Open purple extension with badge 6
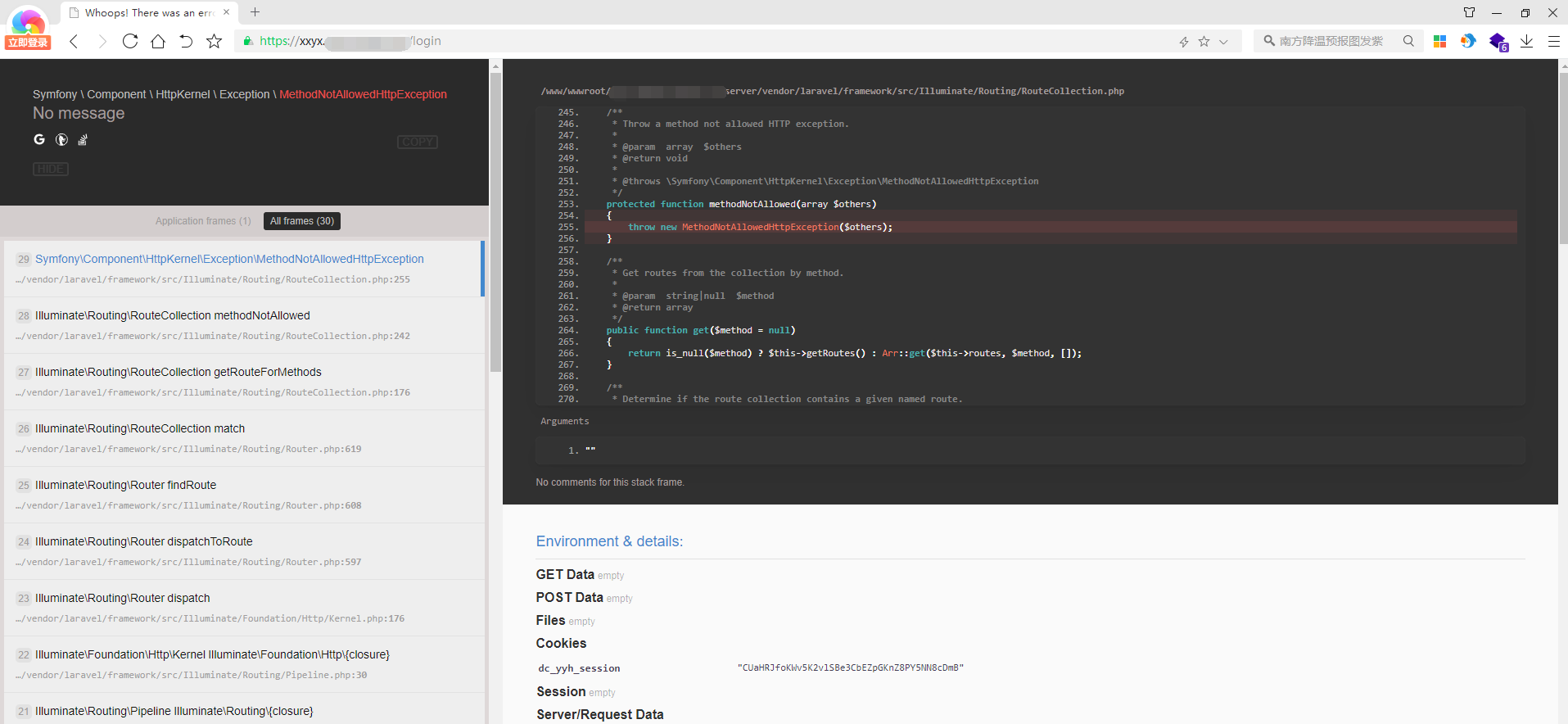1568x724 pixels. (1498, 42)
